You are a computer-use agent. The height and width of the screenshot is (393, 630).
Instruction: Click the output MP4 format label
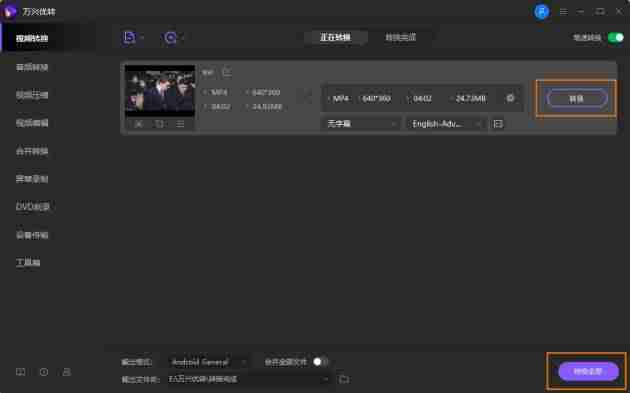(341, 98)
